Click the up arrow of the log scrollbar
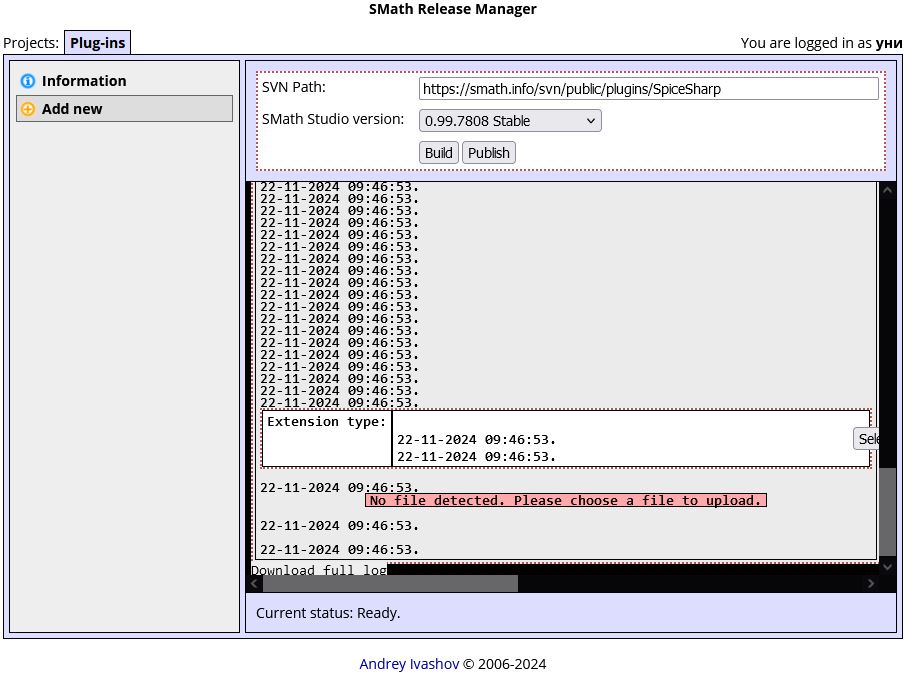Screen dimensions: 908x679 coord(887,189)
